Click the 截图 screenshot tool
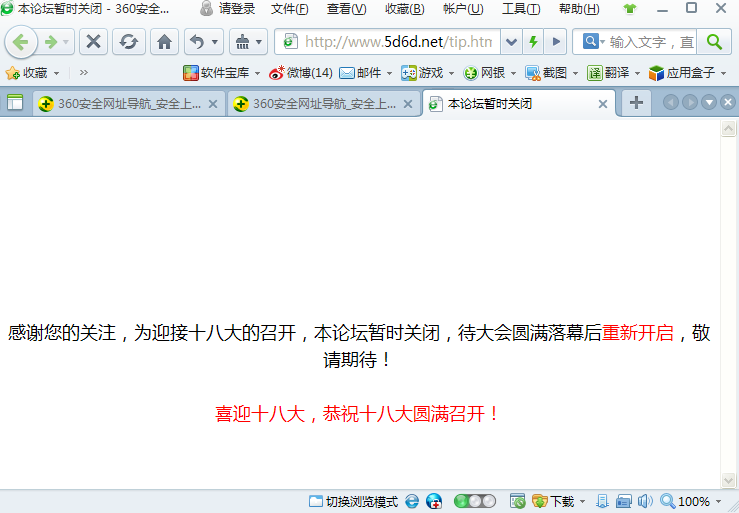This screenshot has height=513, width=739. pyautogui.click(x=546, y=73)
